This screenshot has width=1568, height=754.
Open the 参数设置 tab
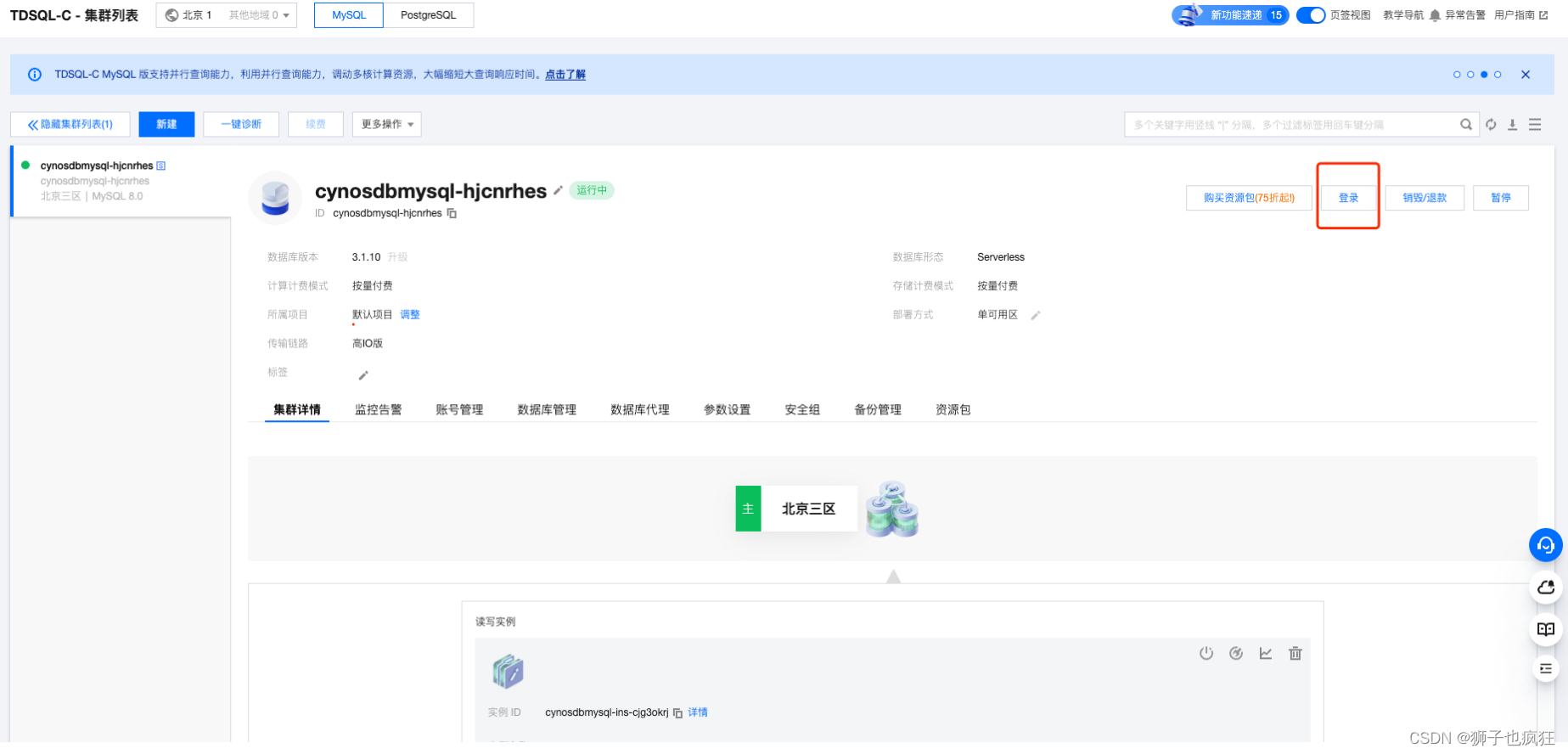click(x=727, y=409)
